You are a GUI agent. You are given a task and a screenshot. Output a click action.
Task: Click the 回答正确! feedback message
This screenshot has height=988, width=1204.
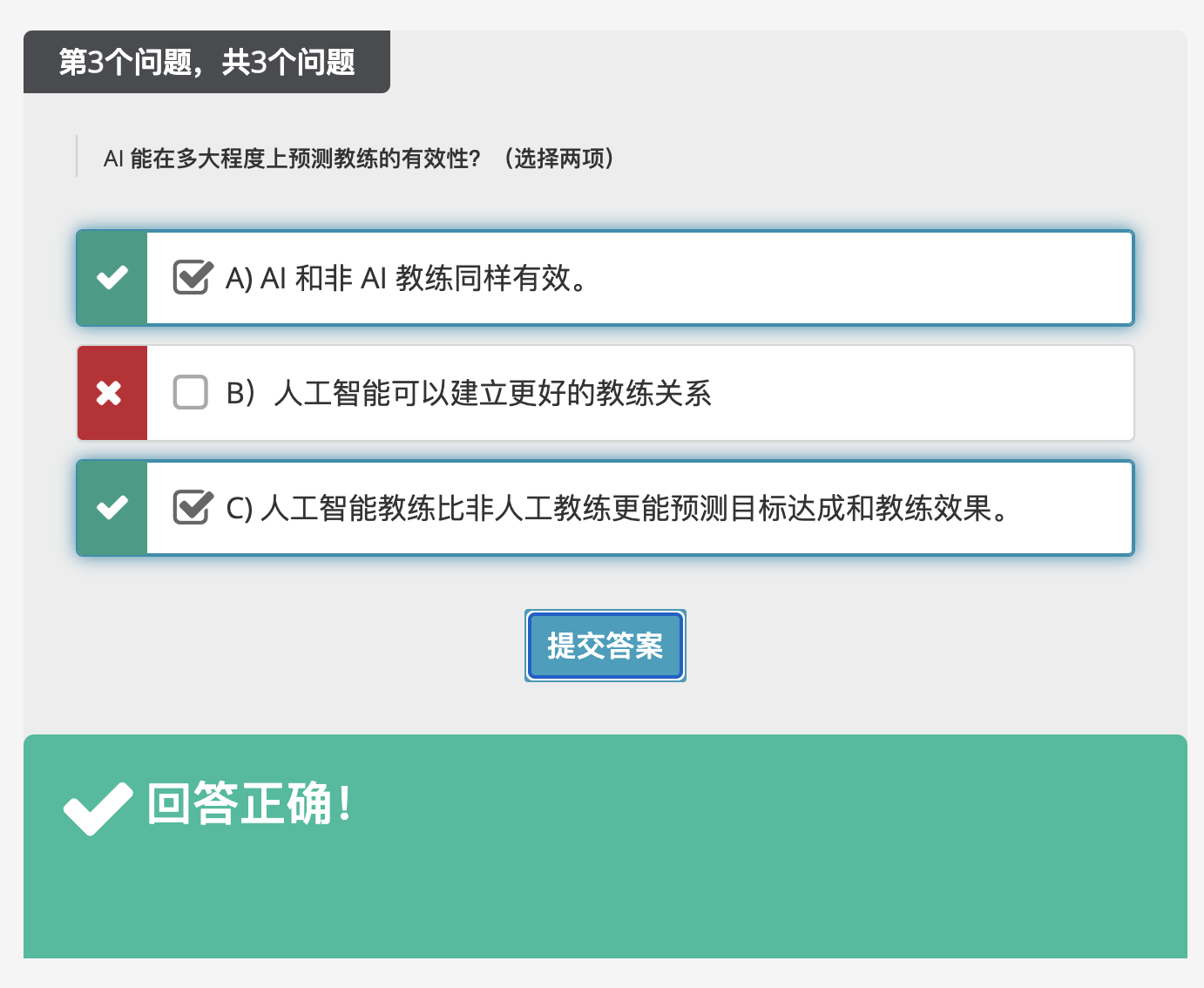tap(250, 803)
